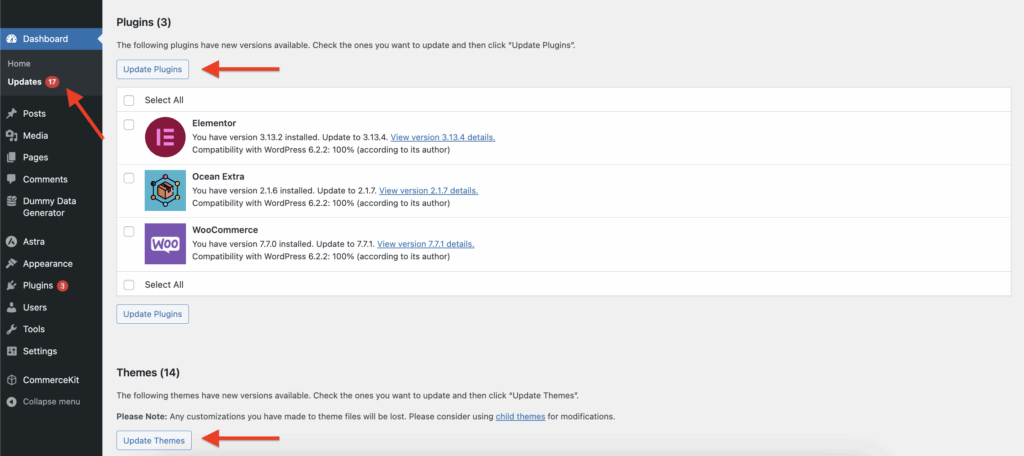
Task: Open View version 2.1.7 details link
Action: pos(428,191)
